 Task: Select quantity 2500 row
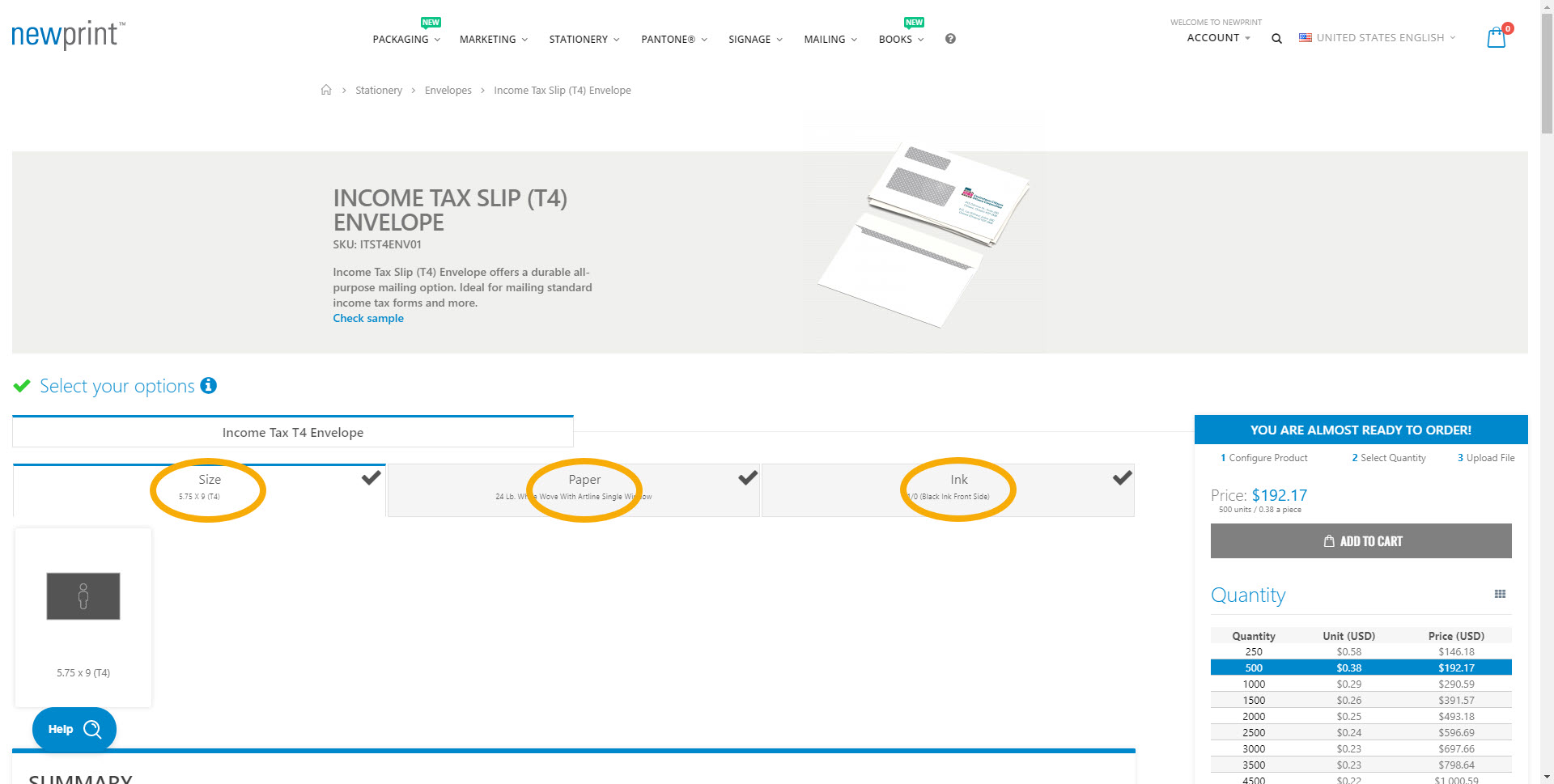coord(1361,732)
